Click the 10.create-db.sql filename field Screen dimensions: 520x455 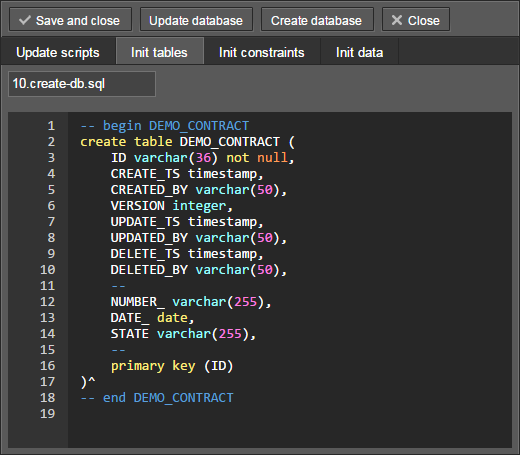[82, 84]
